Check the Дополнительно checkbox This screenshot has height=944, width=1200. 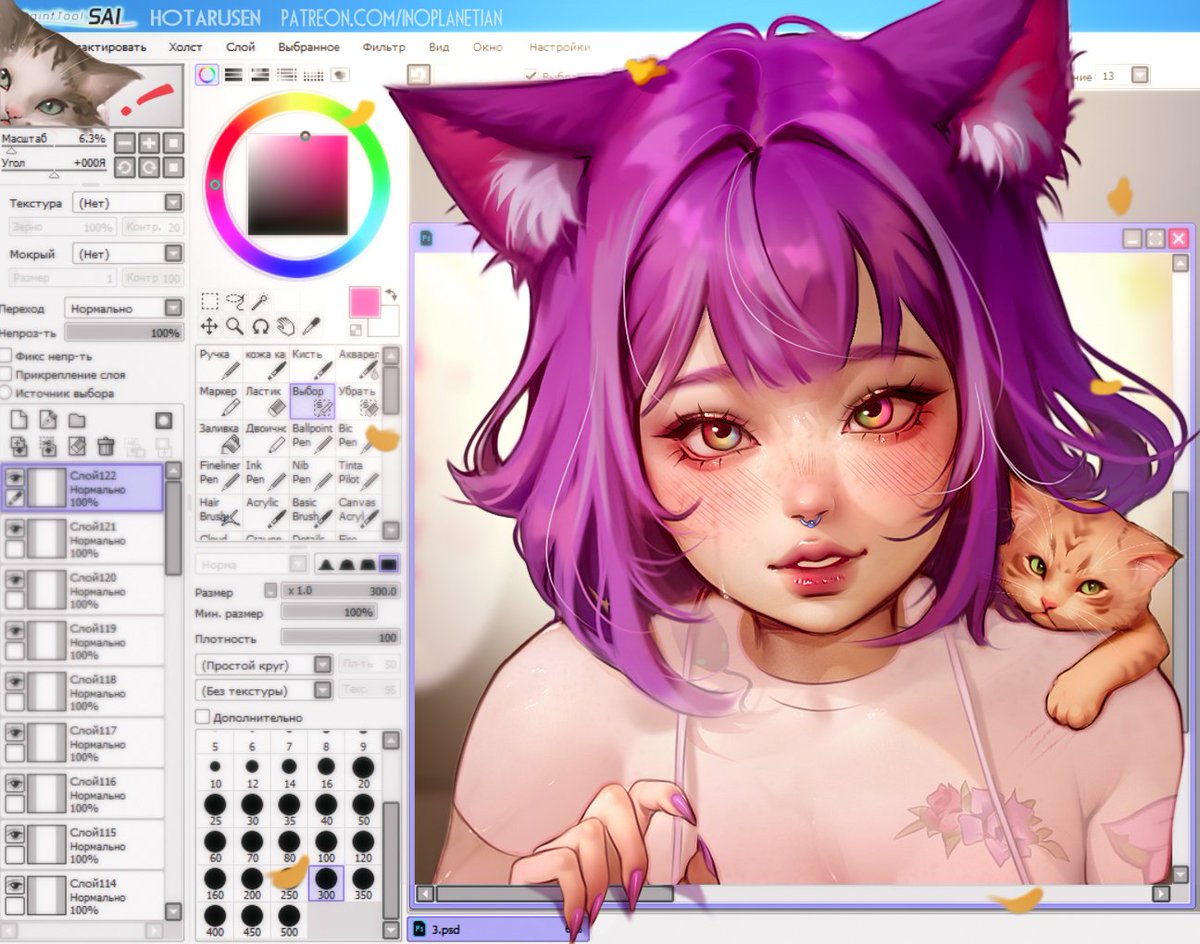pyautogui.click(x=202, y=717)
